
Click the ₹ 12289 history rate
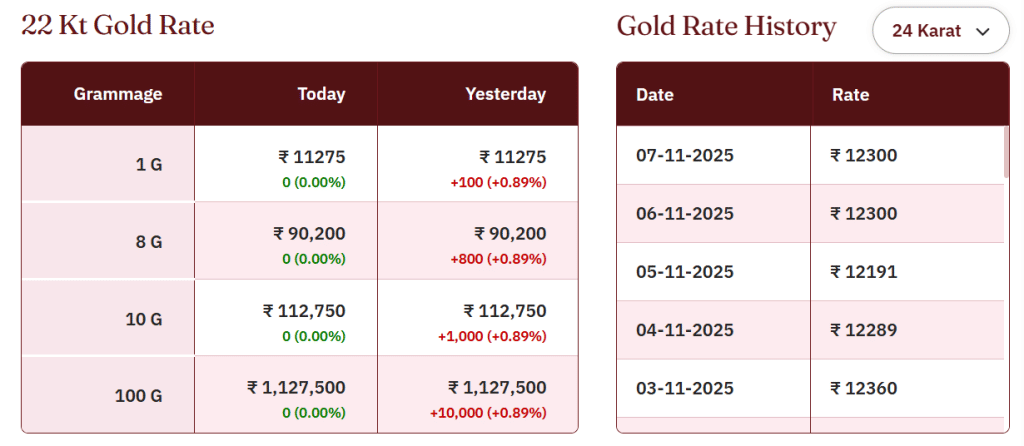click(863, 330)
